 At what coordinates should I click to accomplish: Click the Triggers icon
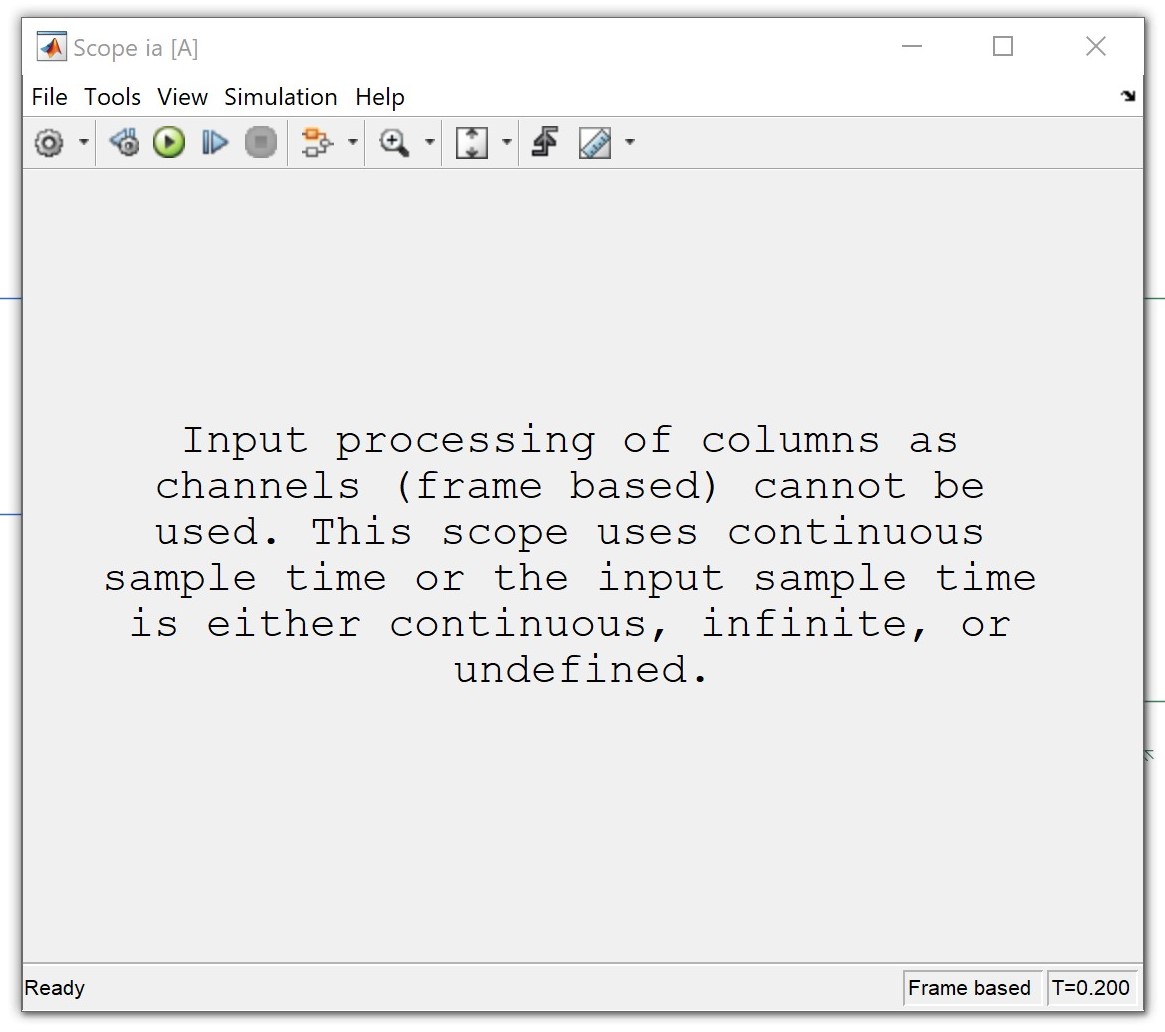click(544, 143)
